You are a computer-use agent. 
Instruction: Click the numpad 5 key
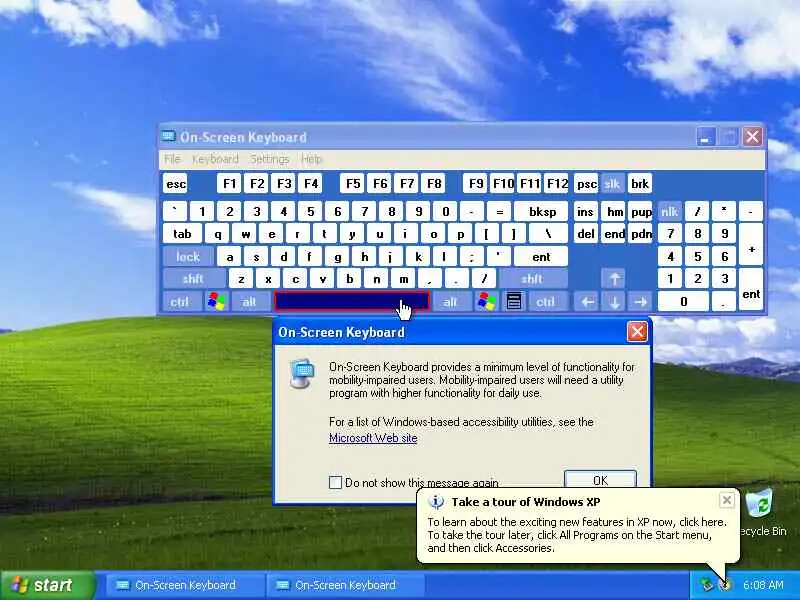pos(697,257)
